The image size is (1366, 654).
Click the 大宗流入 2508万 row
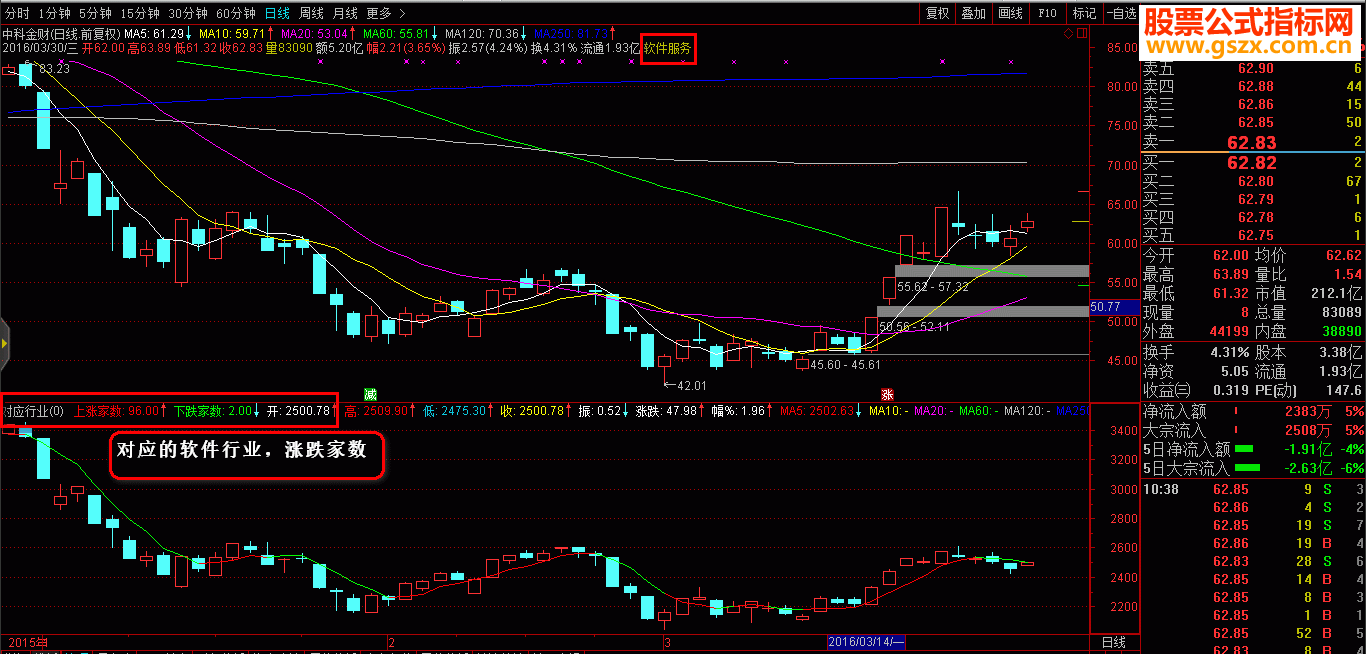[1253, 430]
